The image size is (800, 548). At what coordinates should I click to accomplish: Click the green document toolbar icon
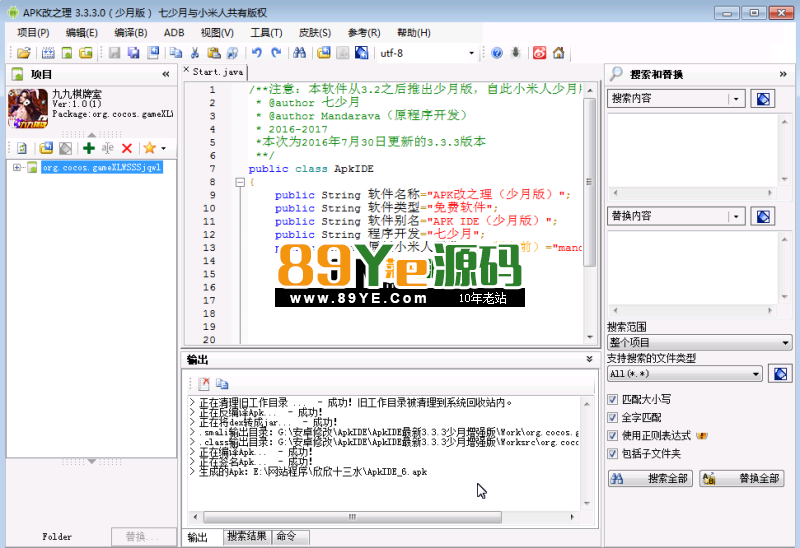tap(67, 53)
